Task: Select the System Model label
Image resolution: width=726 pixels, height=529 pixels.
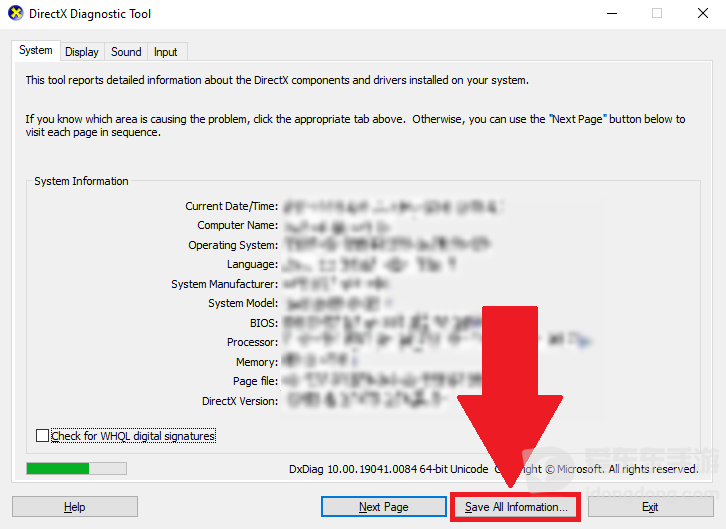Action: pos(243,303)
